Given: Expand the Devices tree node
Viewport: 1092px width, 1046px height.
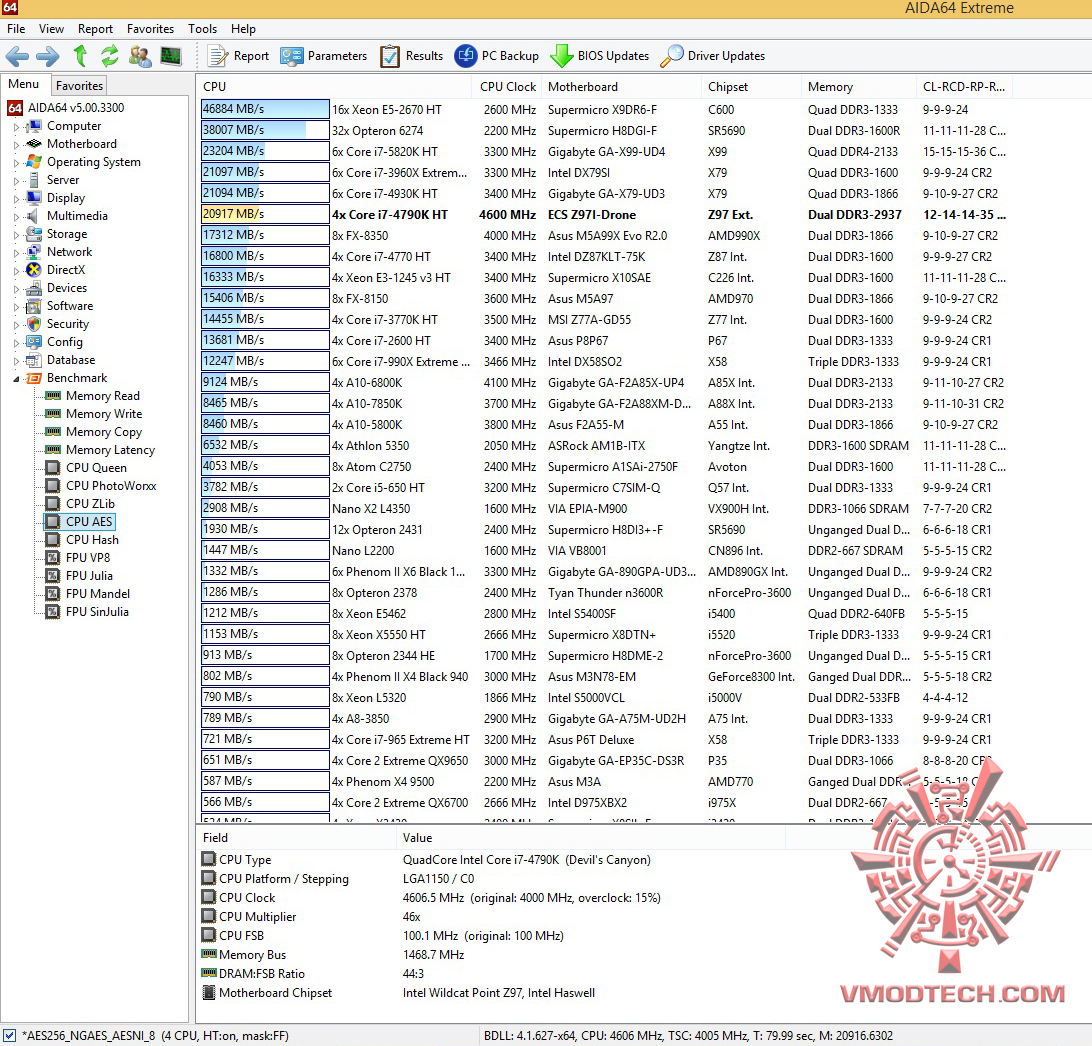Looking at the screenshot, I should 17,289.
